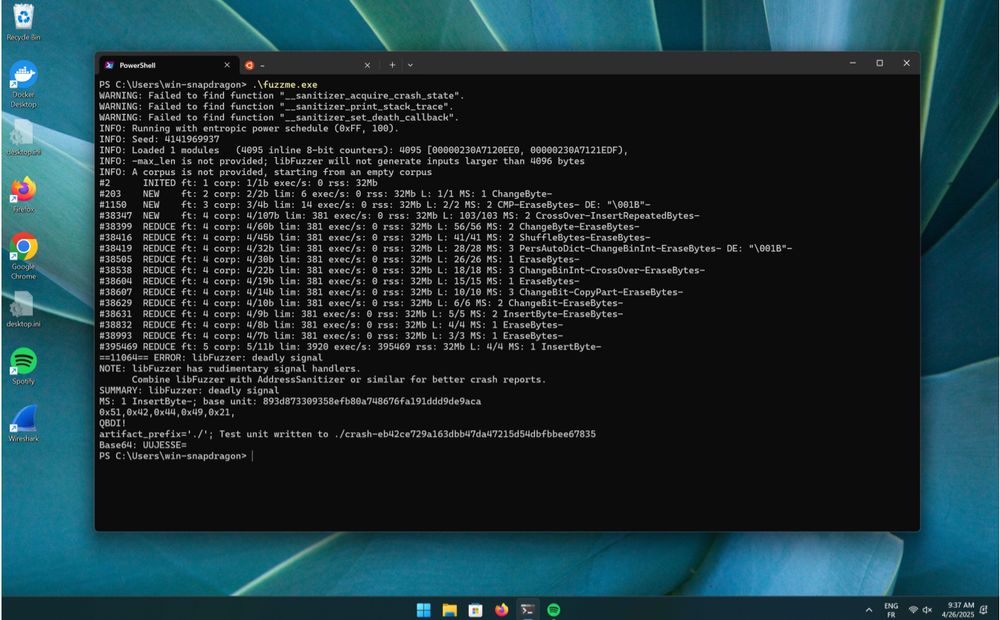The height and width of the screenshot is (620, 1000).
Task: Click the '#38347 NEW' output line
Action: tap(399, 216)
